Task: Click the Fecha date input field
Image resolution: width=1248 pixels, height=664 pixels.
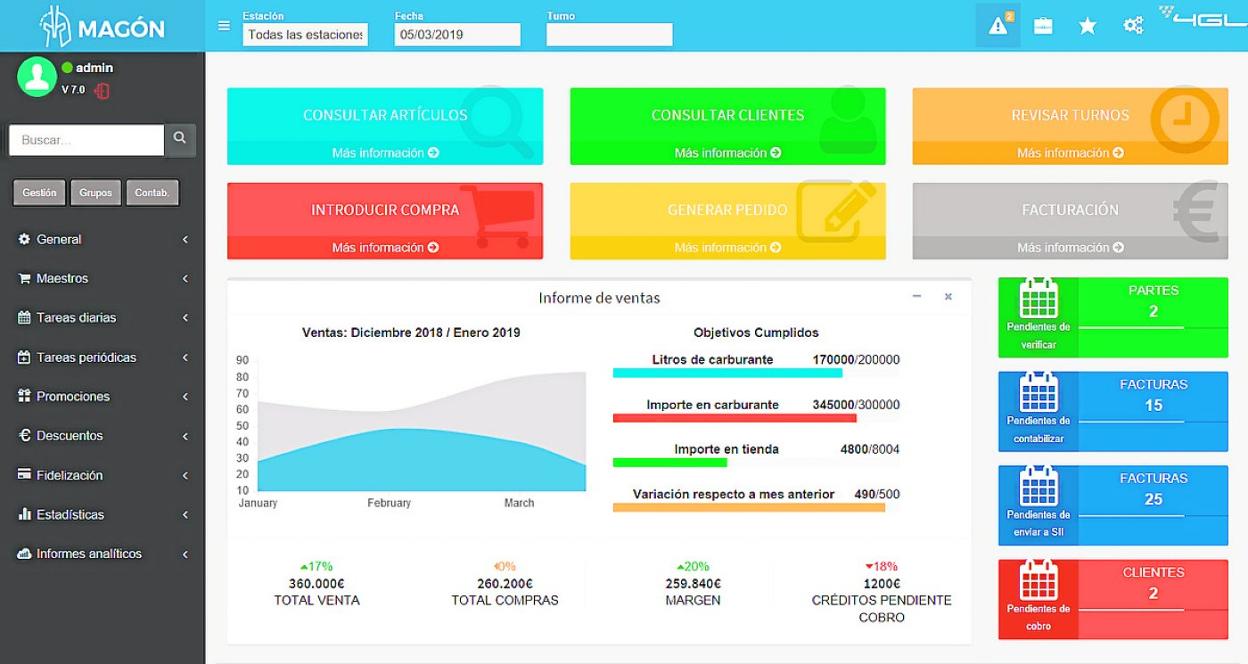Action: point(457,35)
